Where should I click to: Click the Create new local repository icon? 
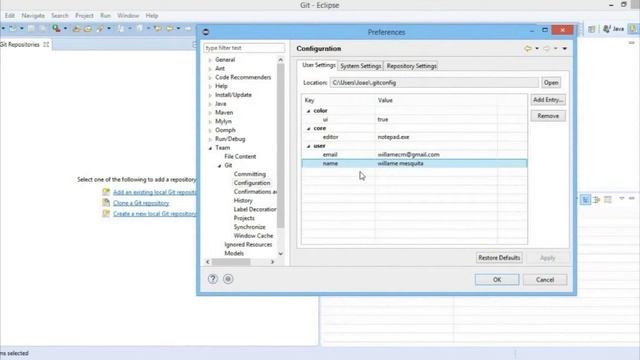(x=106, y=213)
